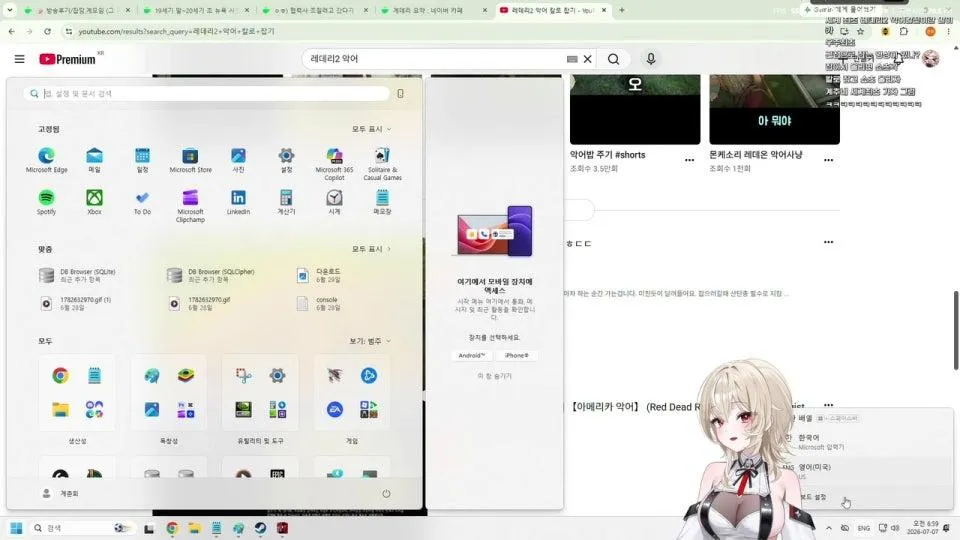Open the Clock pinned app

pyautogui.click(x=334, y=202)
